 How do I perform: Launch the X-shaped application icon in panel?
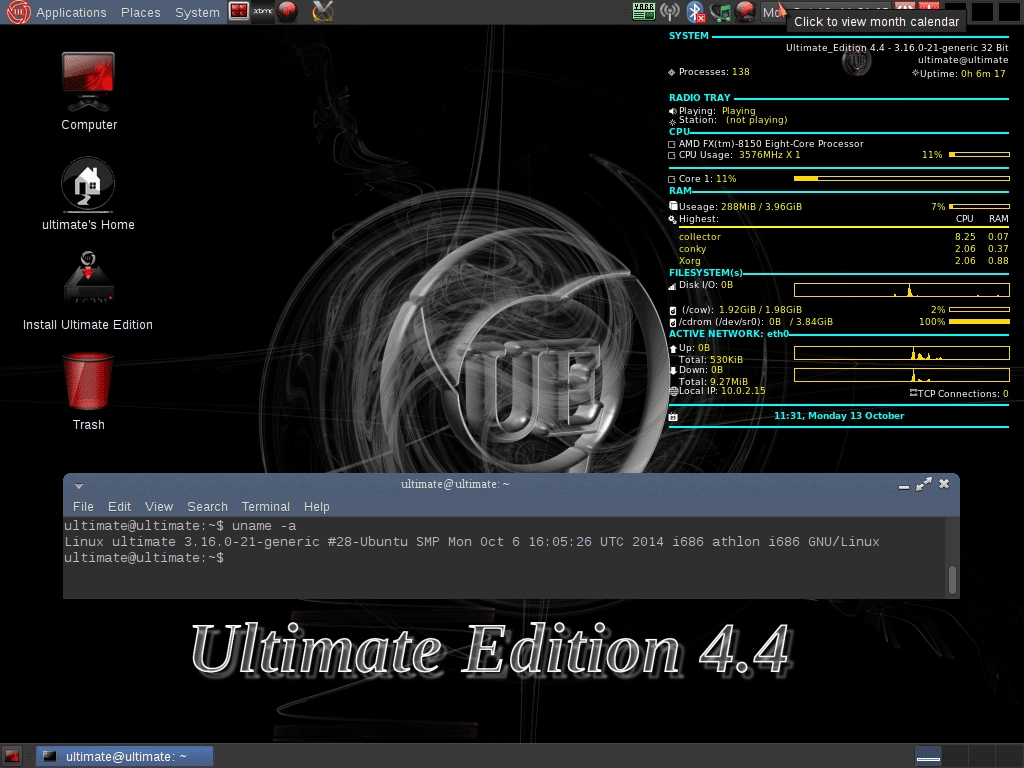[322, 11]
